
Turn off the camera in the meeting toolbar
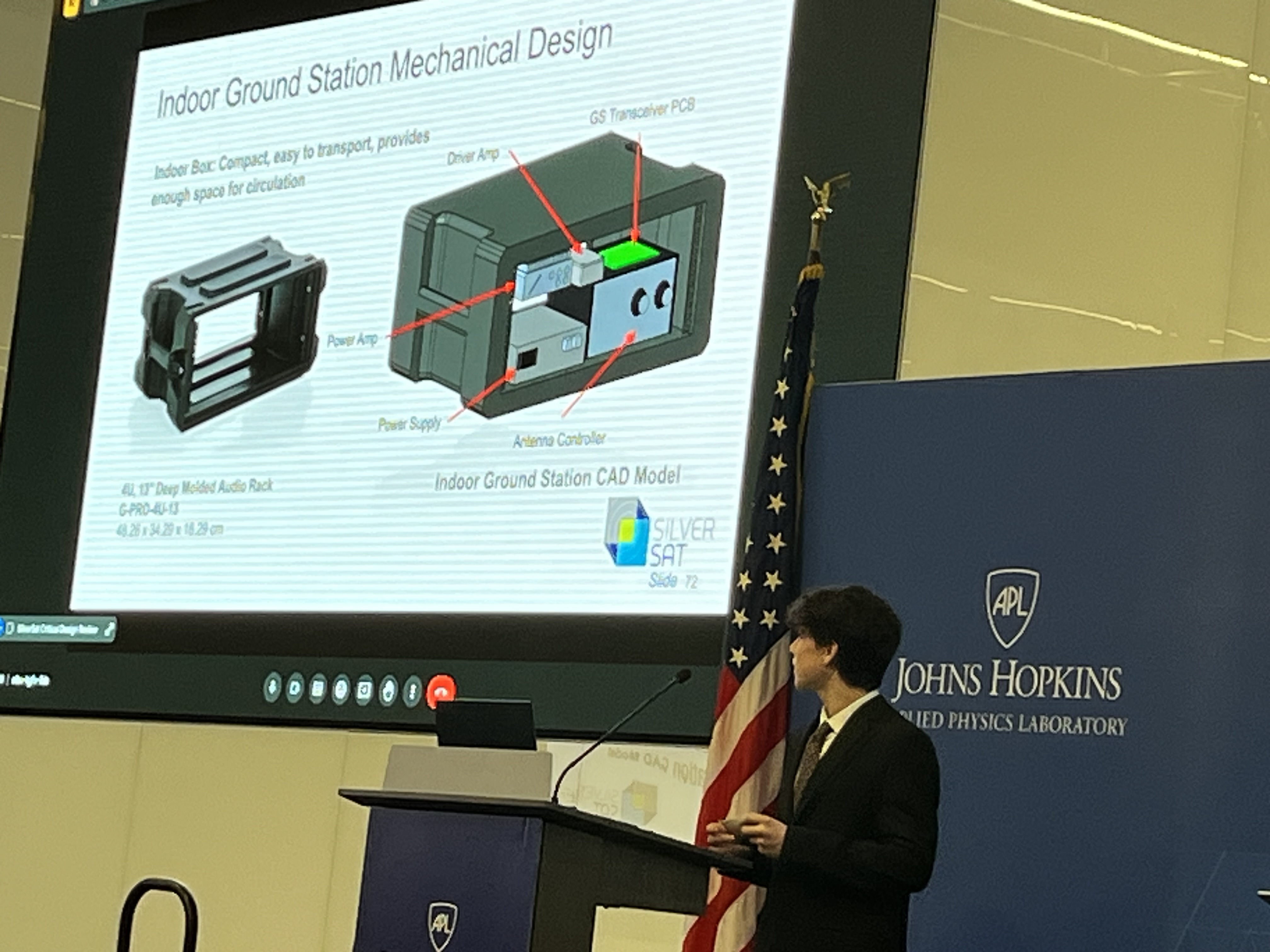tap(295, 688)
